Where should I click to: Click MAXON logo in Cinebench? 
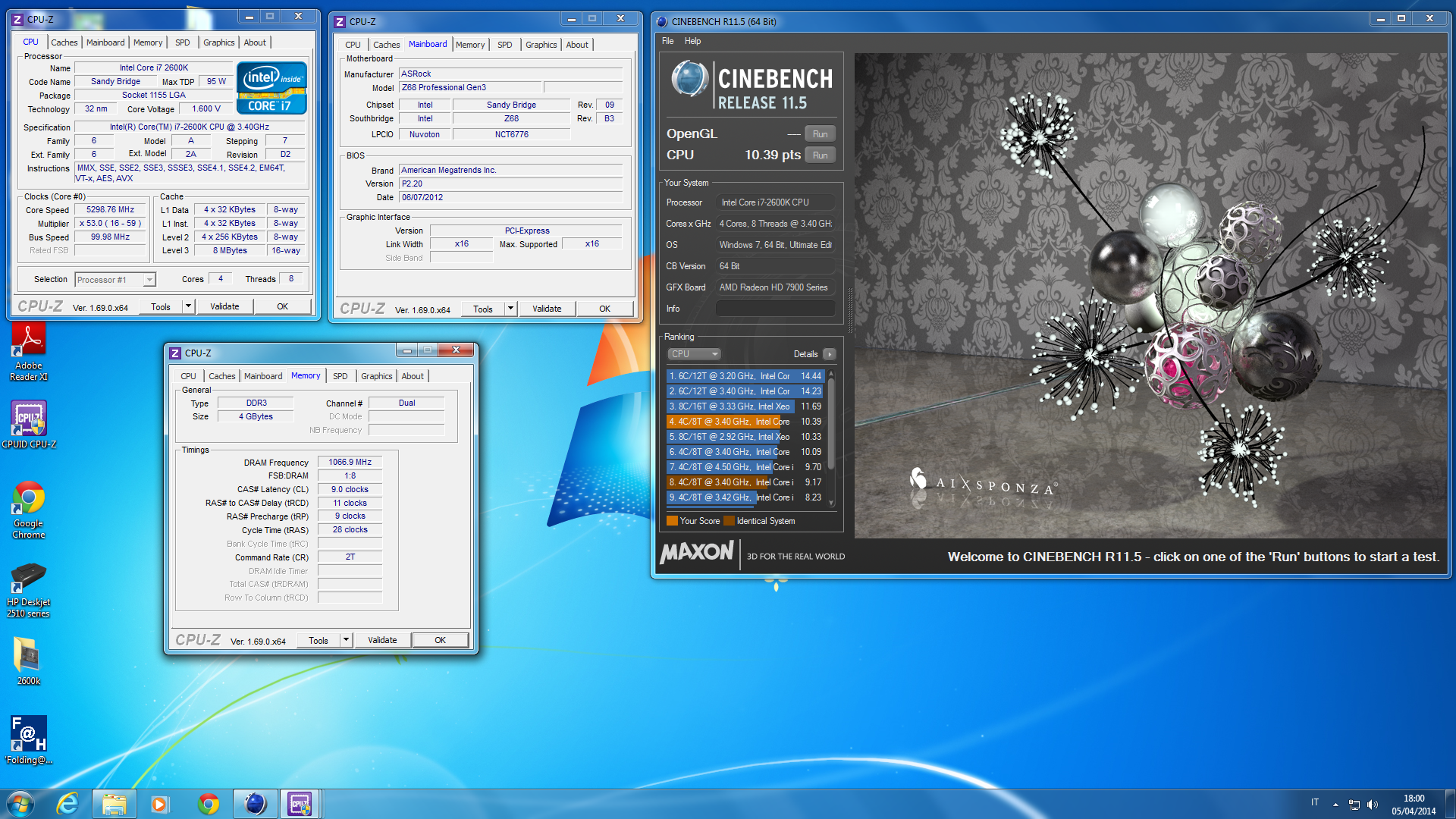[x=697, y=553]
